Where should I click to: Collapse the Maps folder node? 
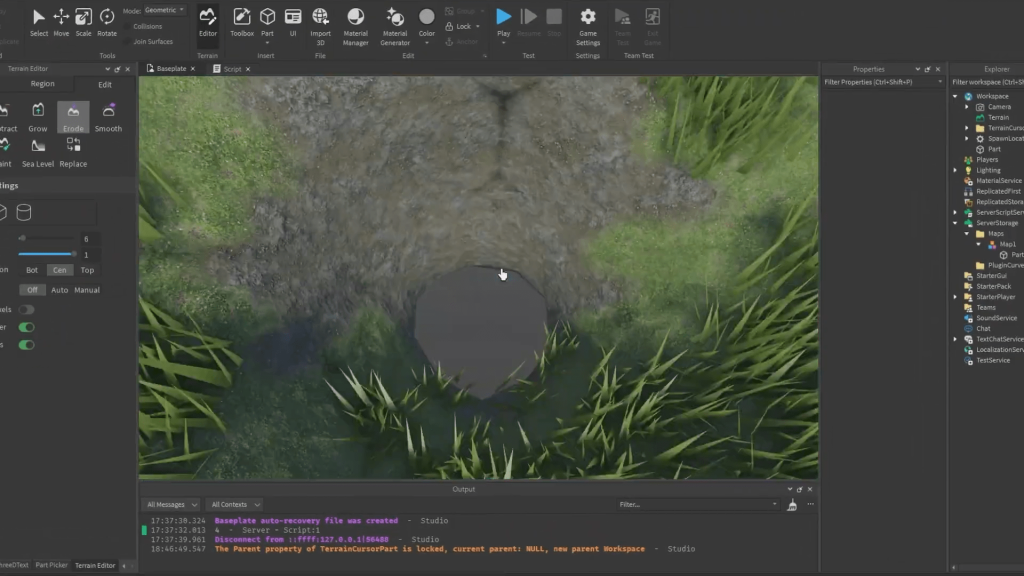click(x=967, y=233)
